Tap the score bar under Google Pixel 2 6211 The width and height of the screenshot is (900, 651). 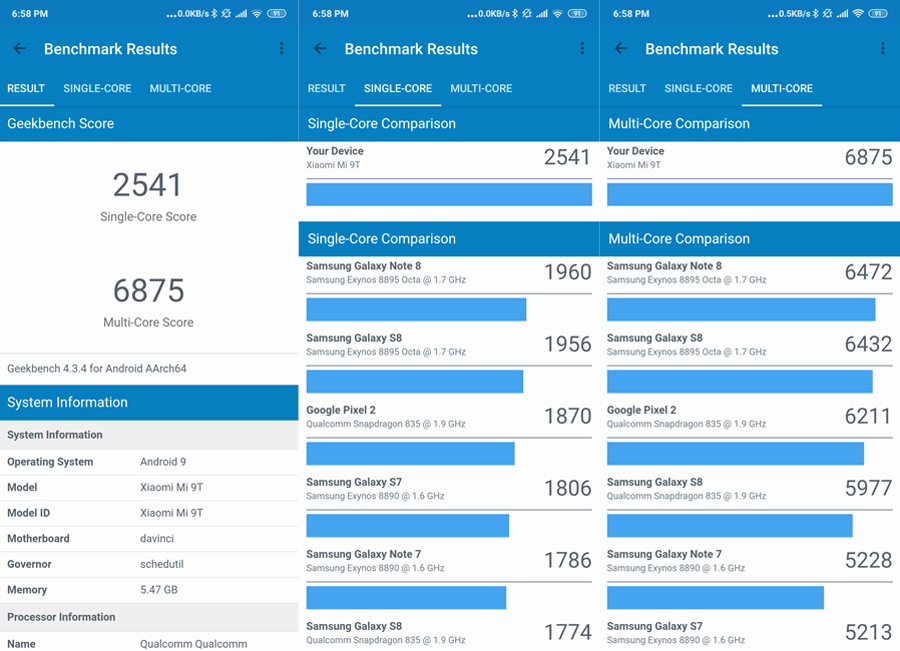click(x=735, y=454)
